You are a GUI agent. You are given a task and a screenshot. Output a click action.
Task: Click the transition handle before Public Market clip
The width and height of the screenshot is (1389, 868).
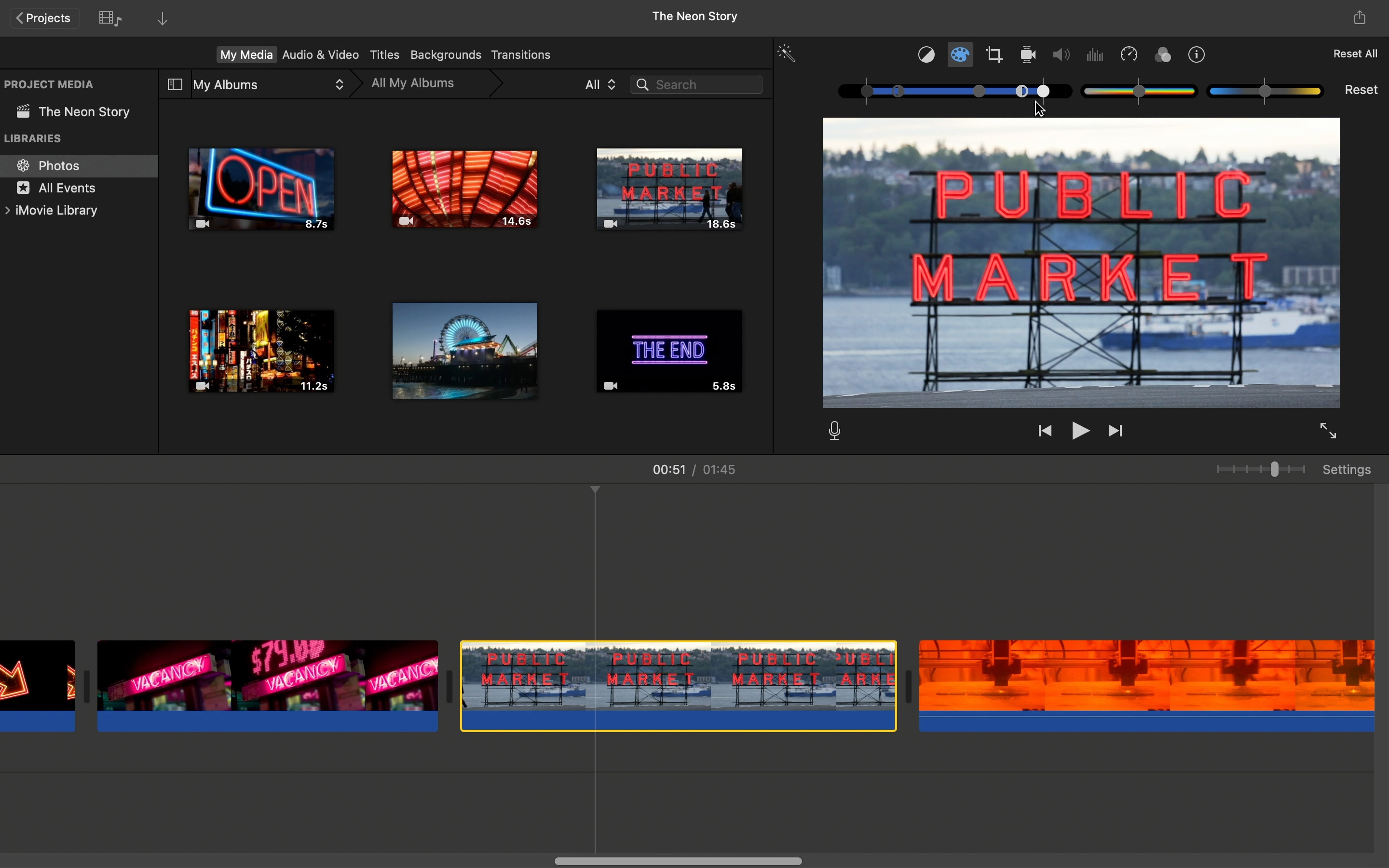pyautogui.click(x=449, y=687)
